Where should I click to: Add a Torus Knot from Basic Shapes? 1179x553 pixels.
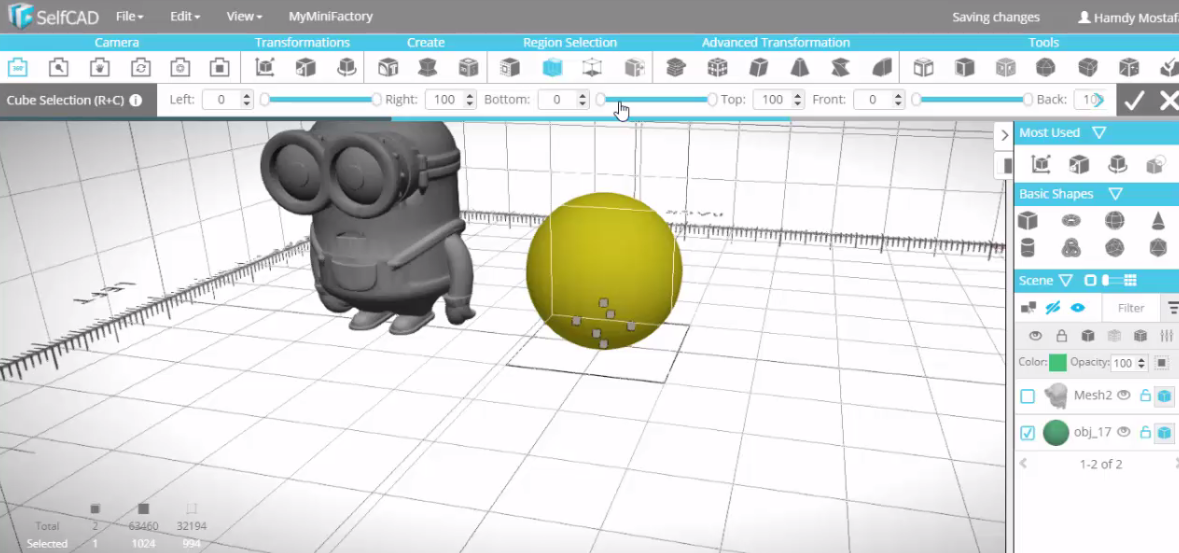pyautogui.click(x=1071, y=247)
